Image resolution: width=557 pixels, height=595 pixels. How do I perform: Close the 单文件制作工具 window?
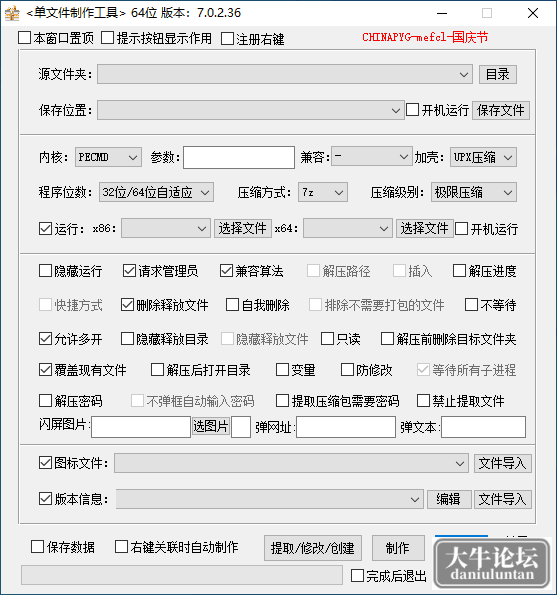click(533, 13)
